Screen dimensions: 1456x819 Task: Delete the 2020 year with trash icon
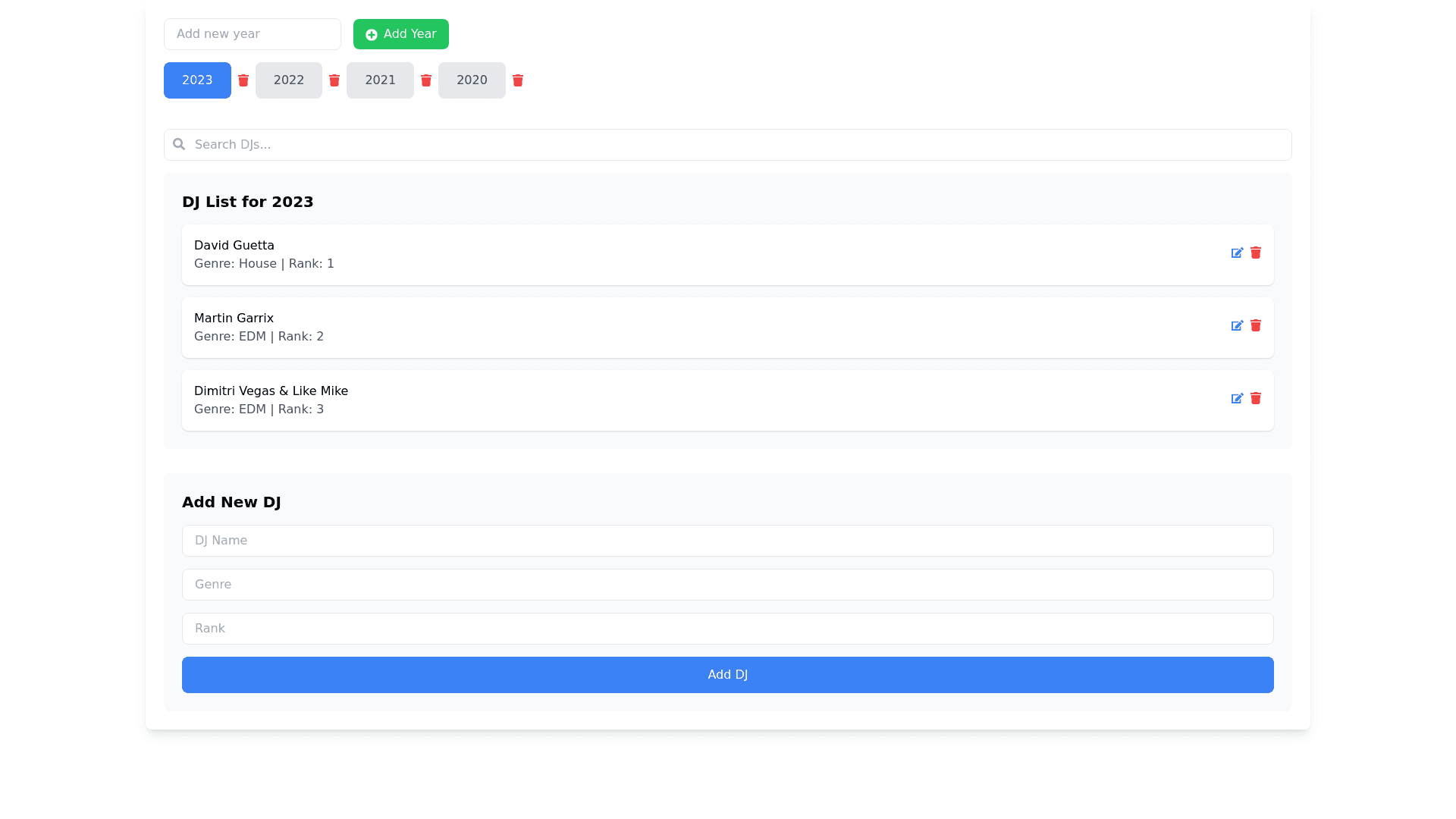click(518, 80)
